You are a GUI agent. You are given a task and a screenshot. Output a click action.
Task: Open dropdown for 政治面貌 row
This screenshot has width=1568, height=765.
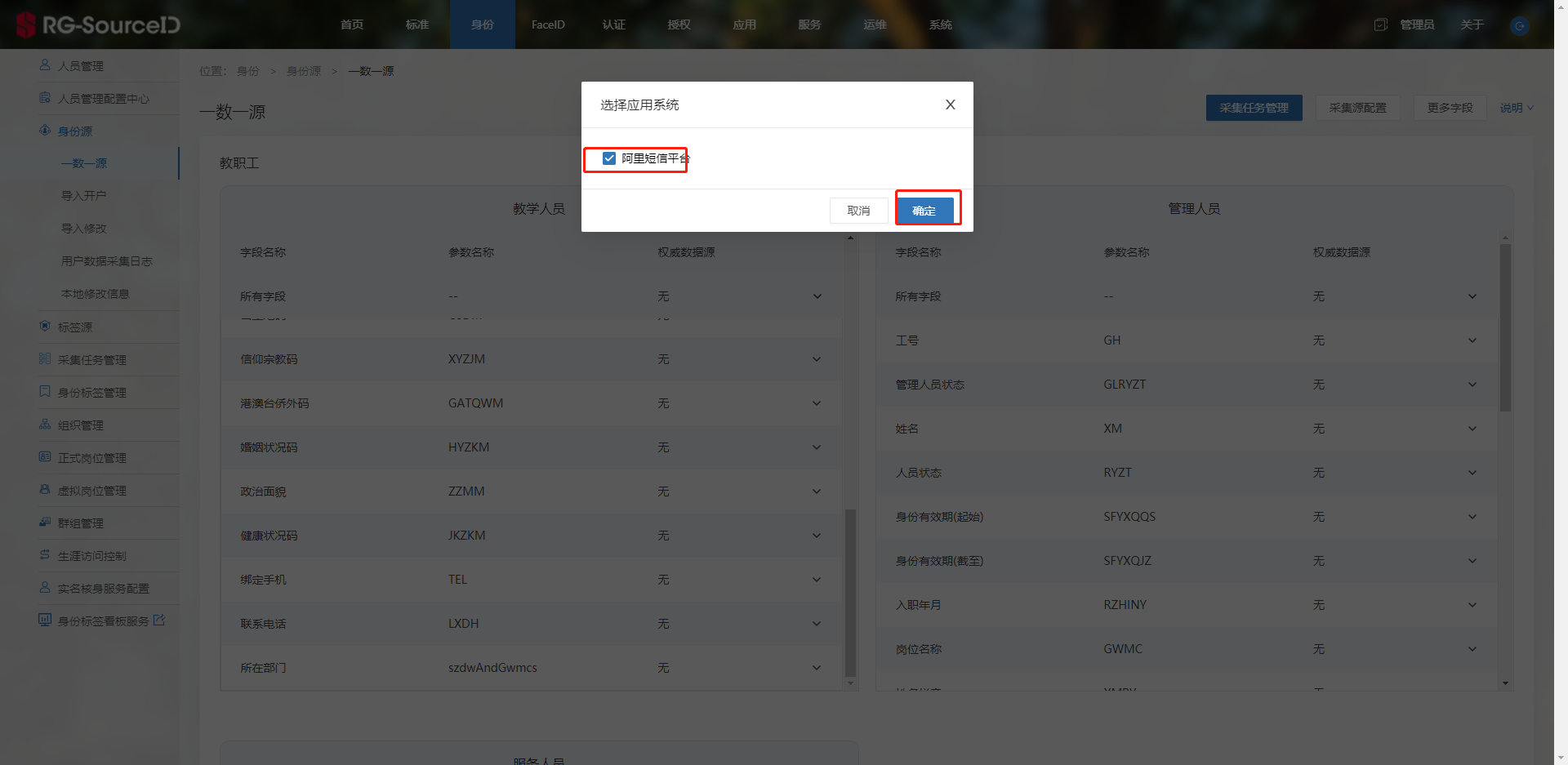pos(817,491)
